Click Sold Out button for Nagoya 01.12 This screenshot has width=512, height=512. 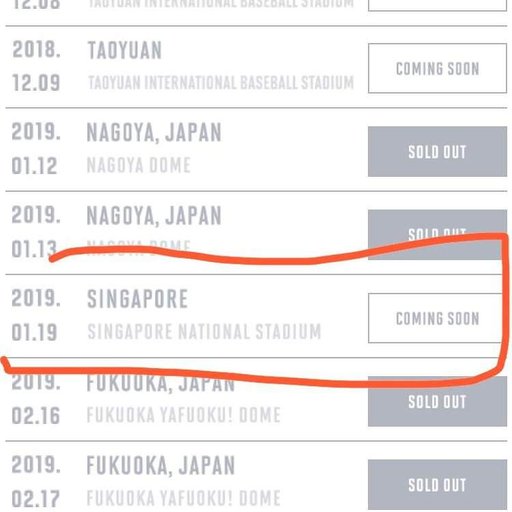click(x=437, y=152)
